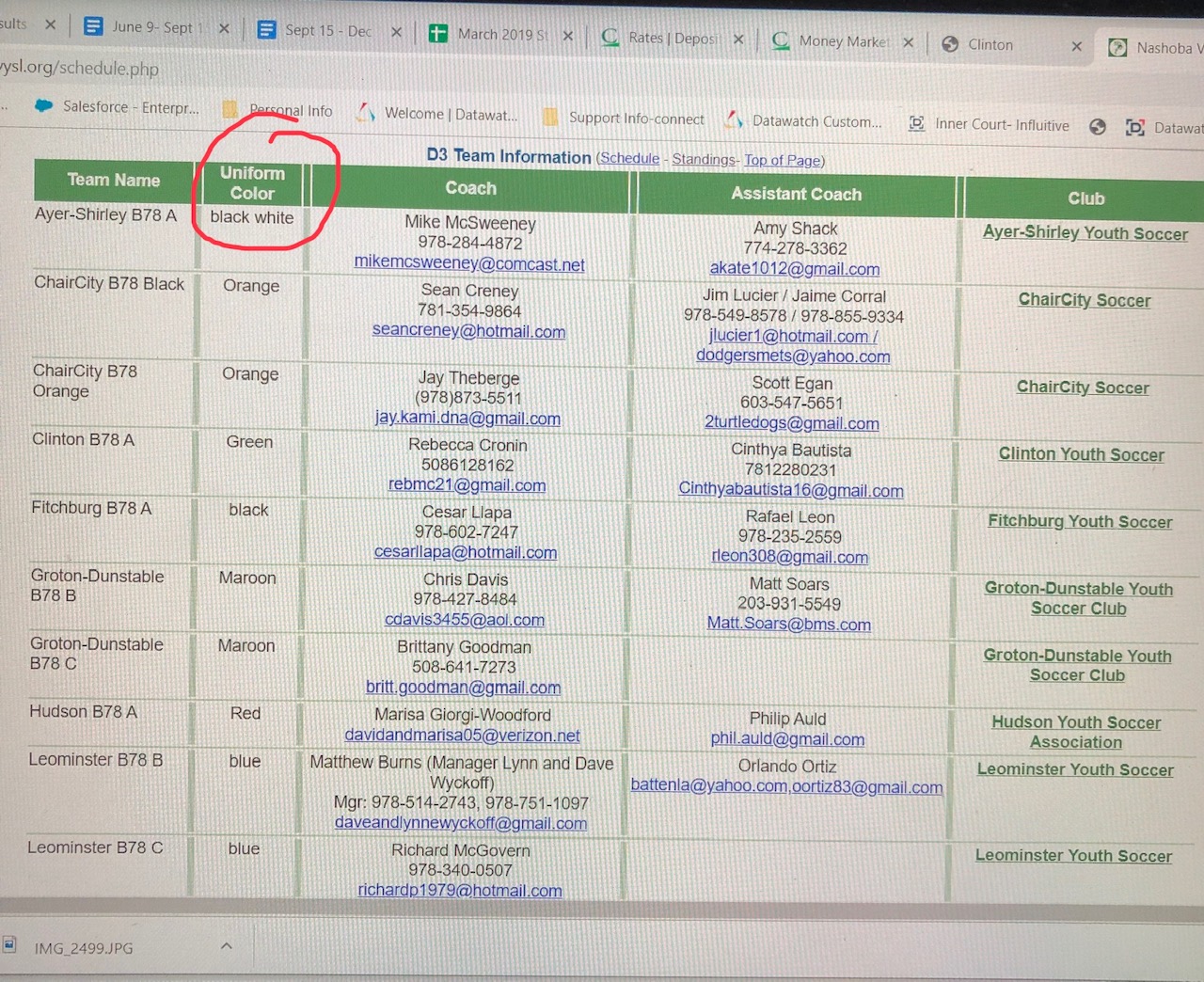Viewport: 1204px width, 982px height.
Task: Email mikemcsweeney@comcast.net
Action: click(x=469, y=264)
